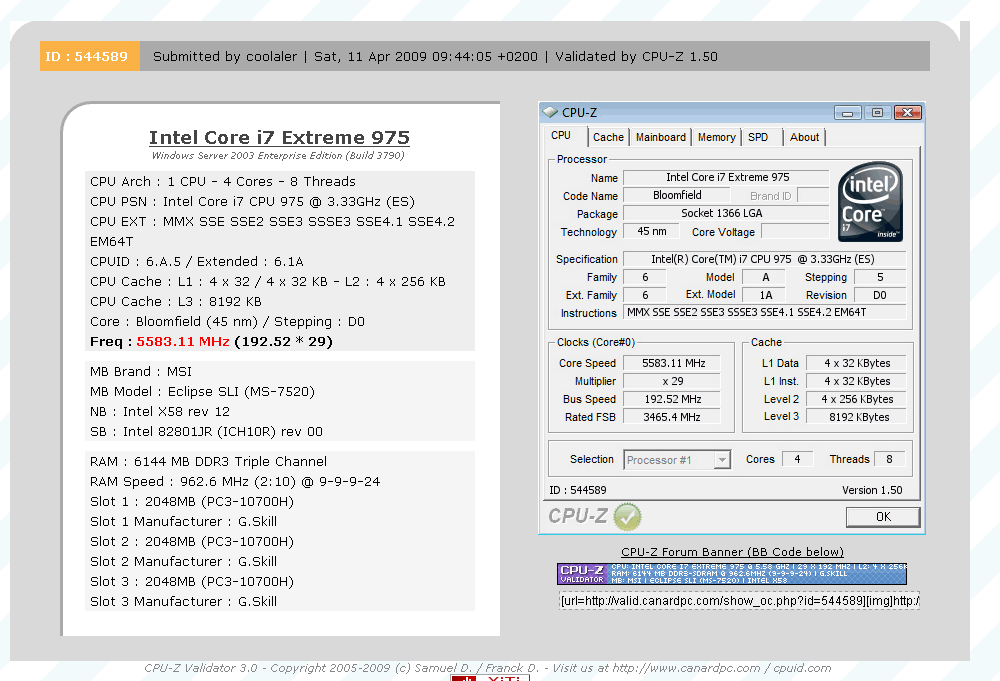Click the Specification field text
The height and width of the screenshot is (681, 1000).
click(765, 260)
